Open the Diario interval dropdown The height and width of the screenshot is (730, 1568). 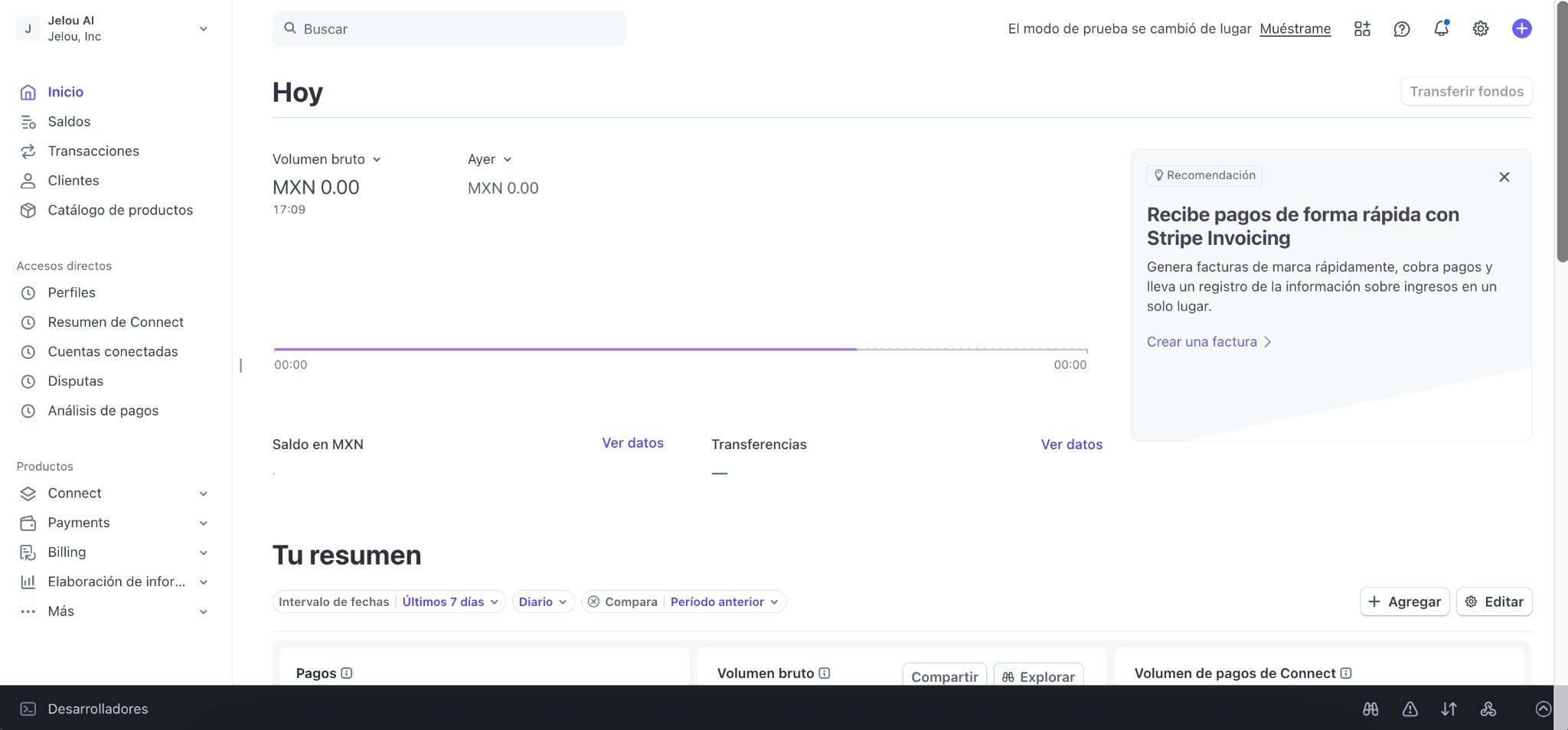point(542,601)
